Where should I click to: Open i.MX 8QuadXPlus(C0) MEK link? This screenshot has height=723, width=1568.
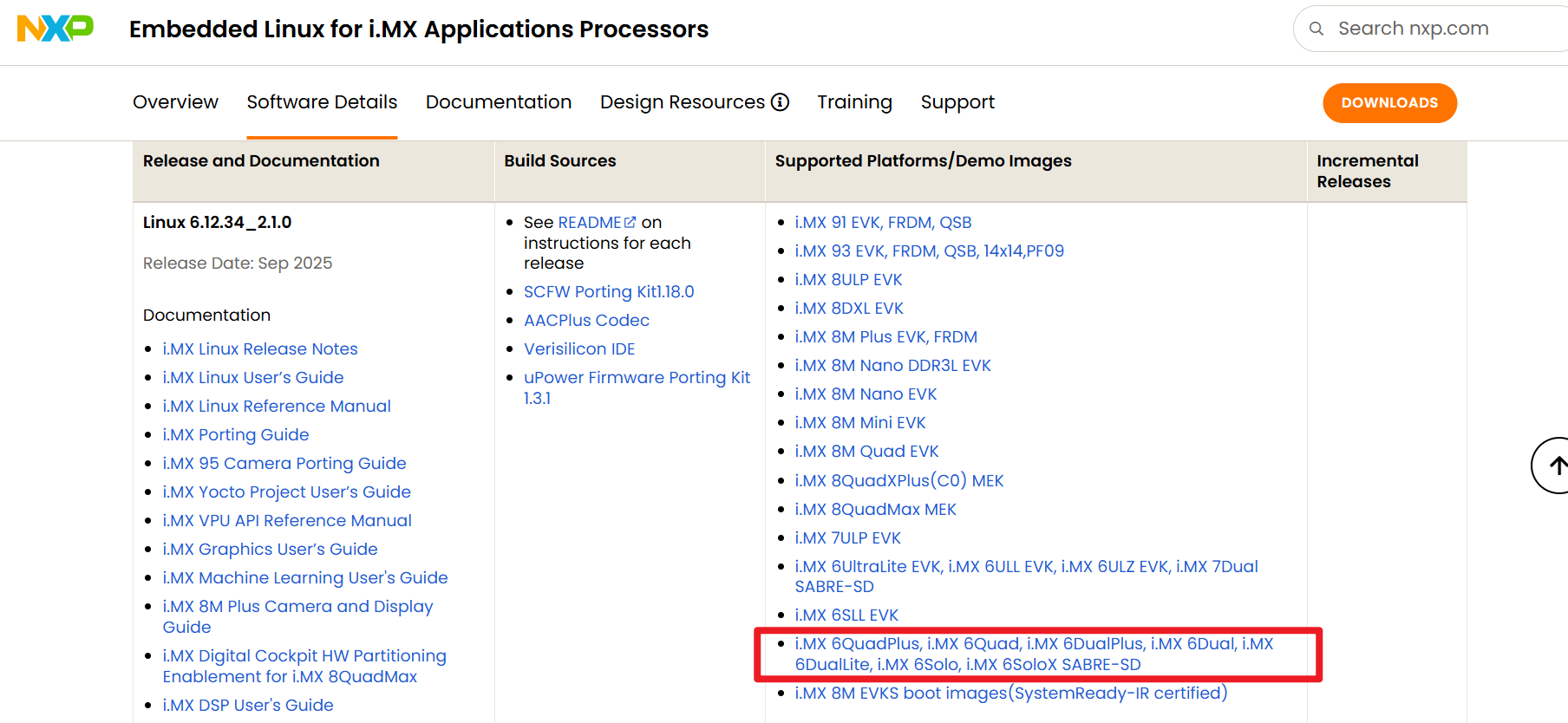tap(899, 480)
